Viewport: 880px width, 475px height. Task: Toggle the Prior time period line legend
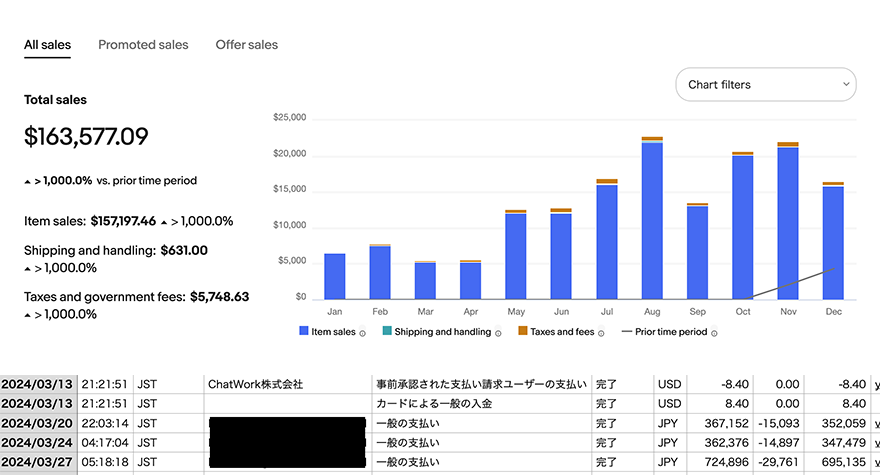click(x=627, y=332)
